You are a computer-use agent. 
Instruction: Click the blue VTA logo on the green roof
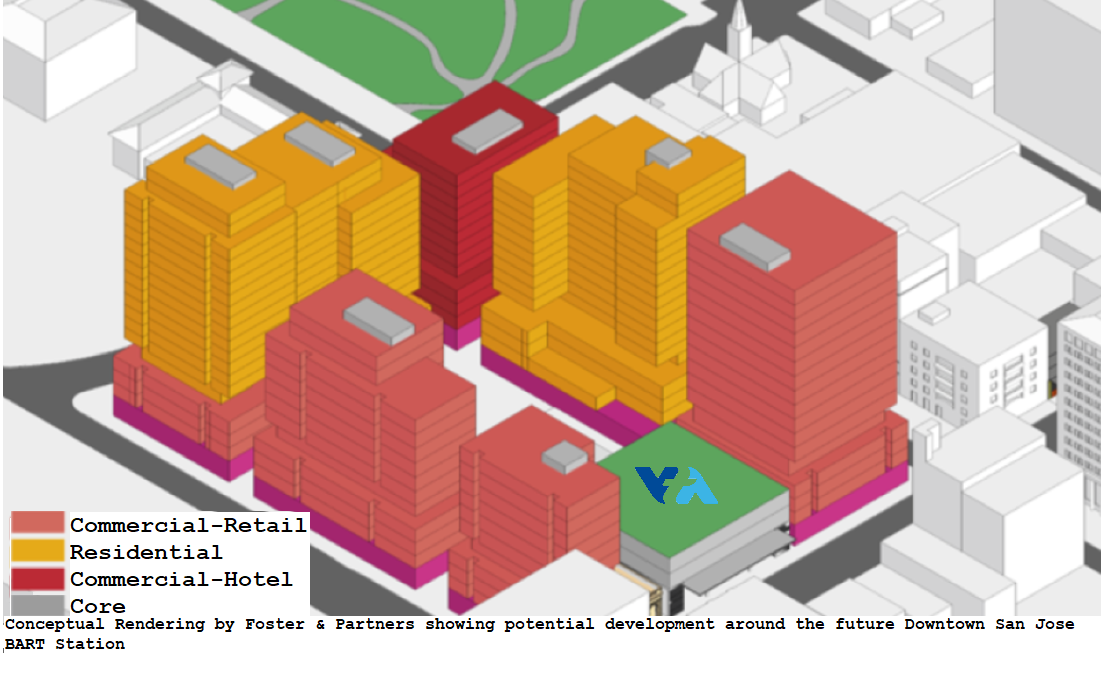click(x=676, y=485)
